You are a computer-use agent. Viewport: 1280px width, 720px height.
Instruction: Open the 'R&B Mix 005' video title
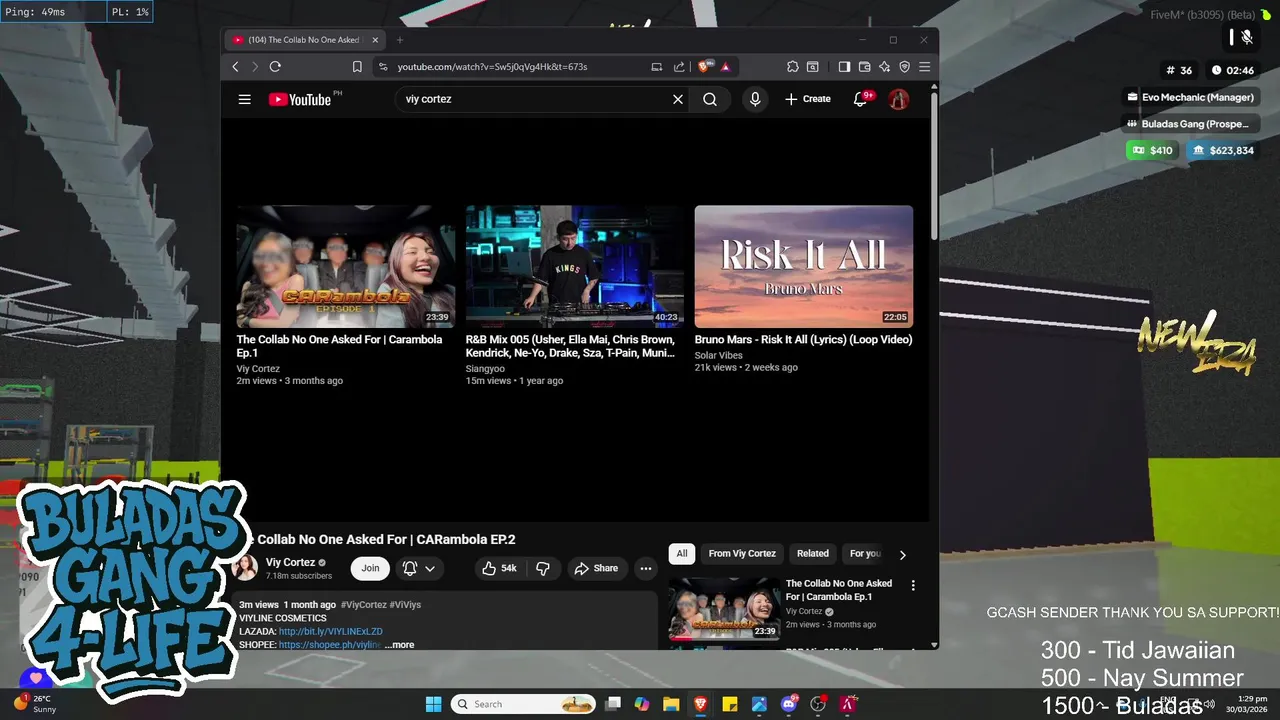tap(572, 346)
